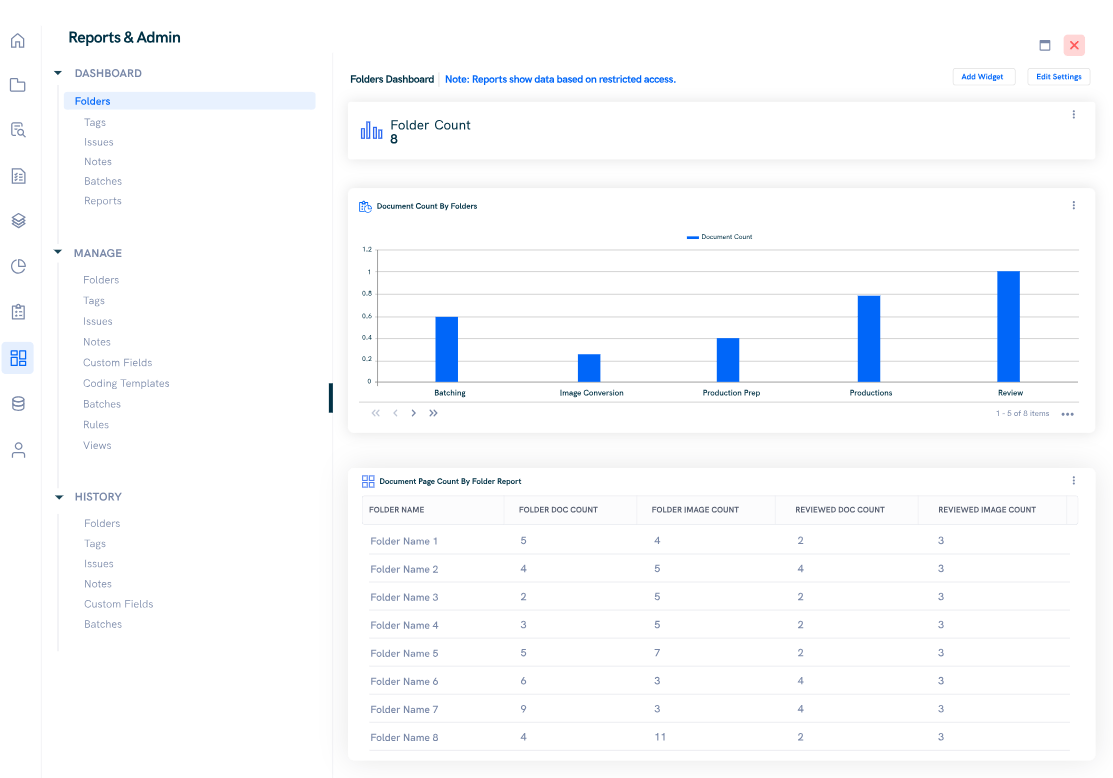
Task: Open the clipboard icon in left rail
Action: tap(18, 312)
